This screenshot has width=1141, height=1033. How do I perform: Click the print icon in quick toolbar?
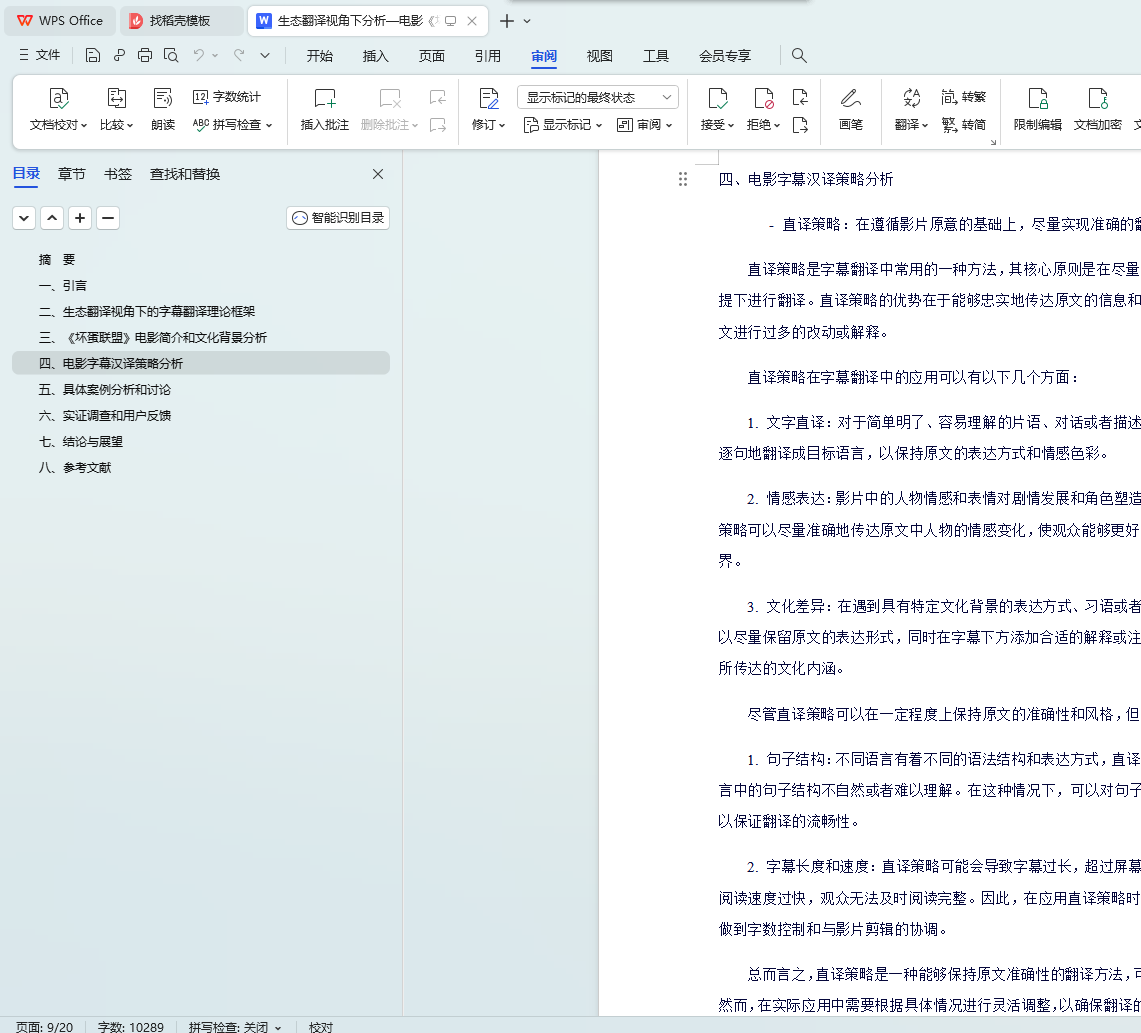[x=145, y=55]
